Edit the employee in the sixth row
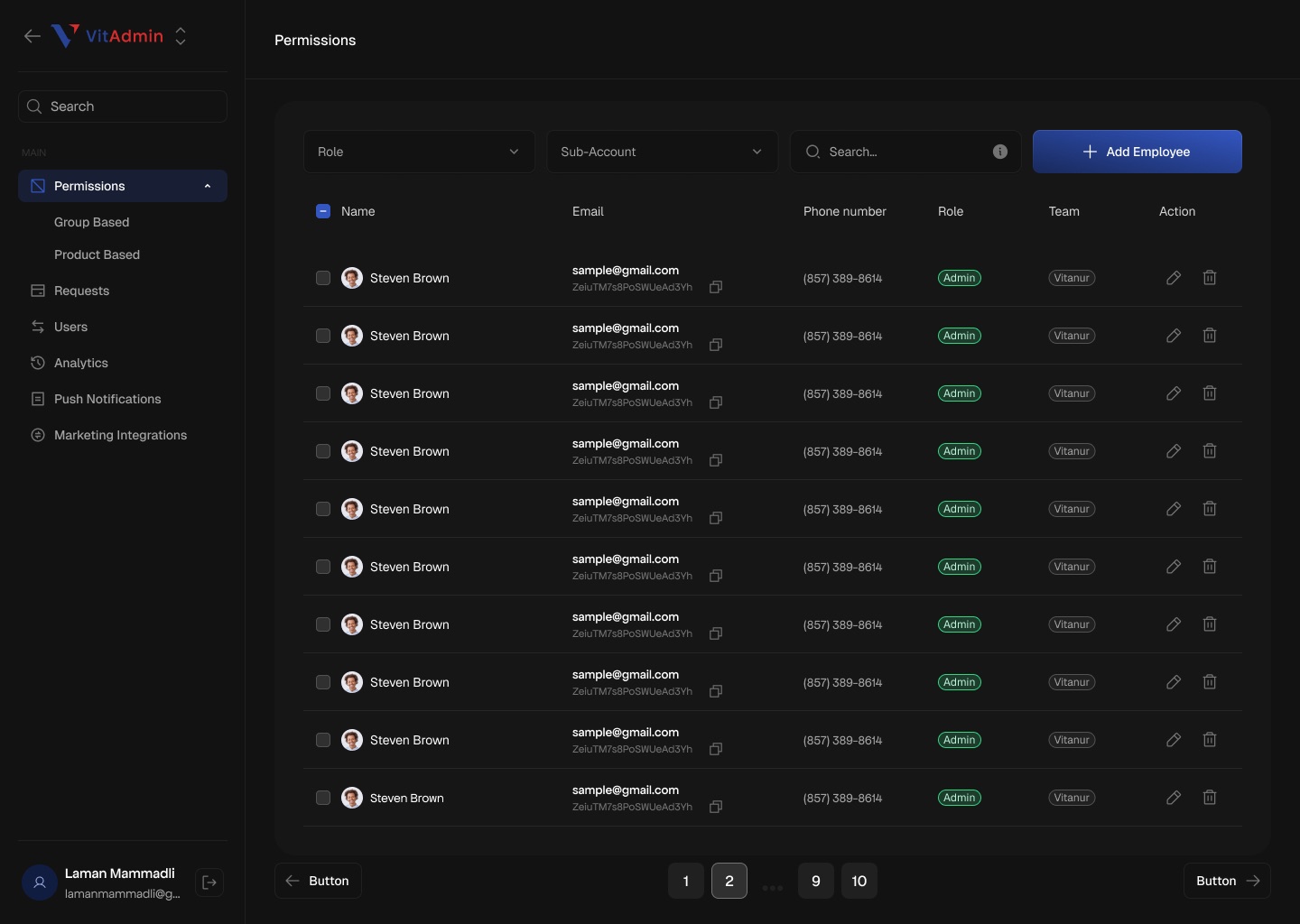This screenshot has height=924, width=1300. click(x=1174, y=567)
